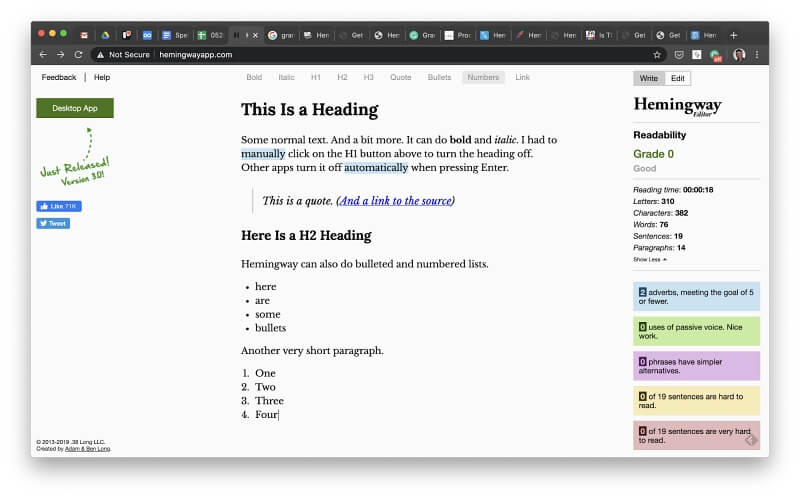800x498 pixels.
Task: Place cursor after 'Four' list item
Action: (x=279, y=414)
